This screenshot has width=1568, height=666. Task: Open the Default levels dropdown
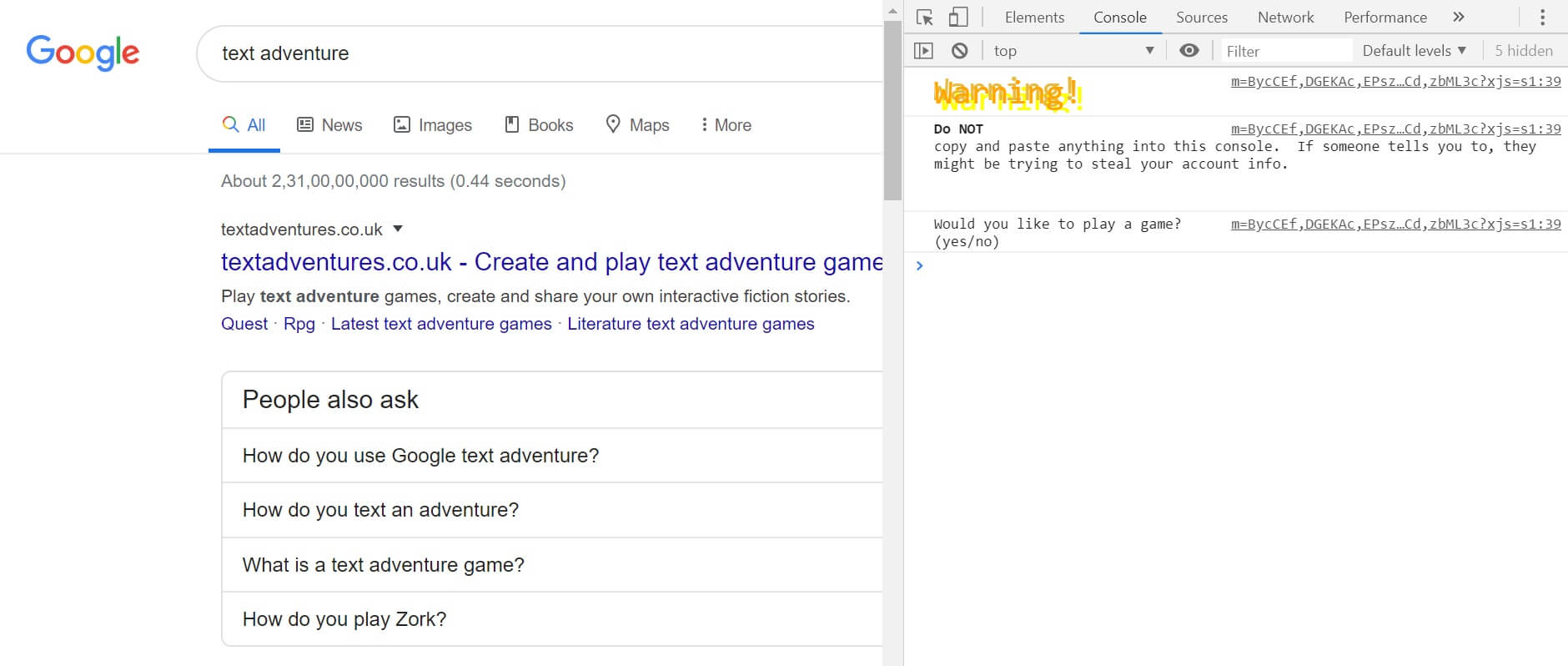[1415, 51]
